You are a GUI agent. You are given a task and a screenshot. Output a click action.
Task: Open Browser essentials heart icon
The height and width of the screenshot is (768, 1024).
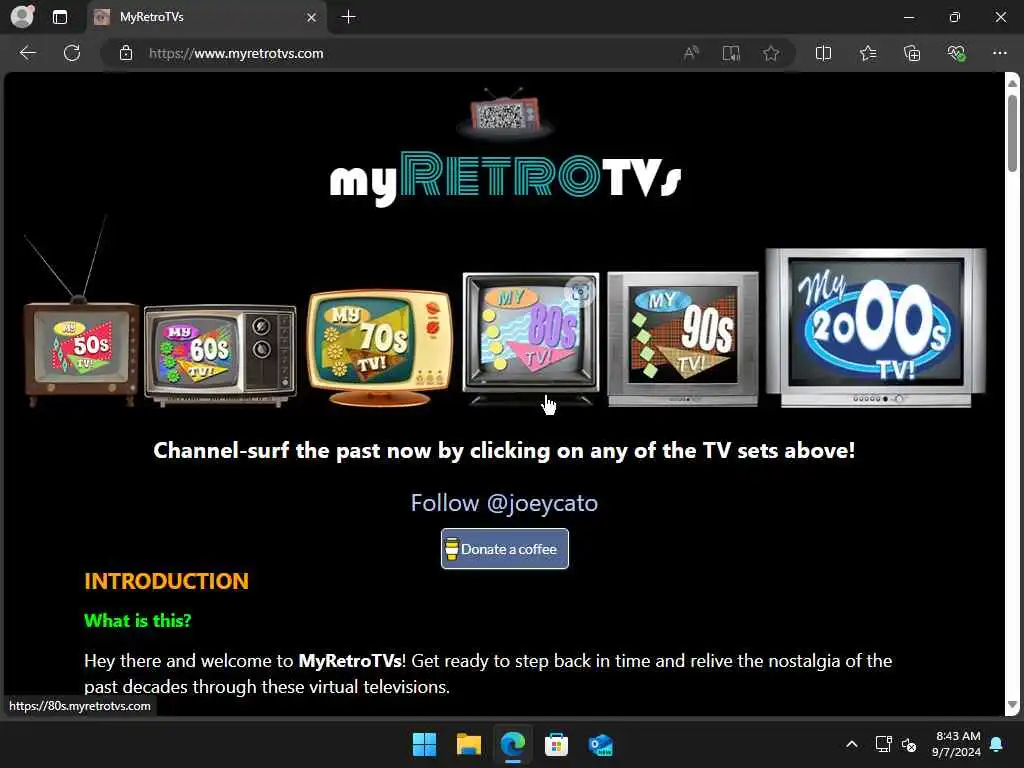tap(956, 53)
